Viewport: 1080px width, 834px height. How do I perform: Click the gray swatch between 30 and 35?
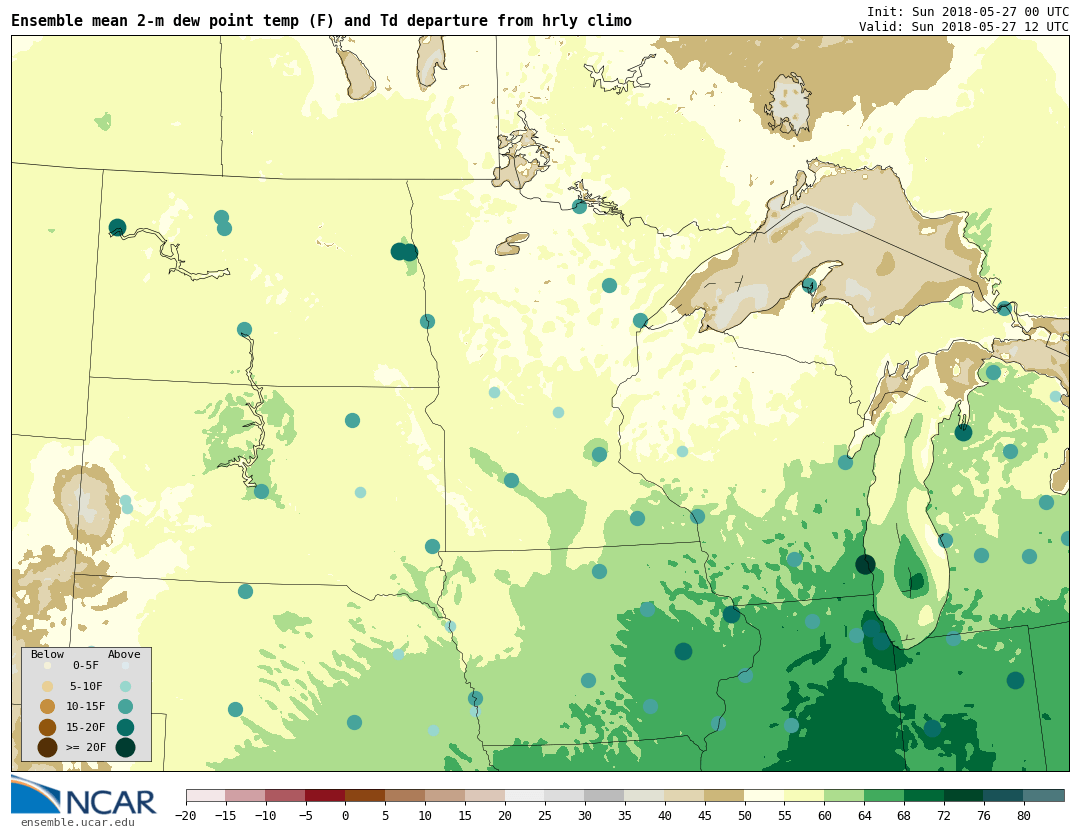click(605, 795)
